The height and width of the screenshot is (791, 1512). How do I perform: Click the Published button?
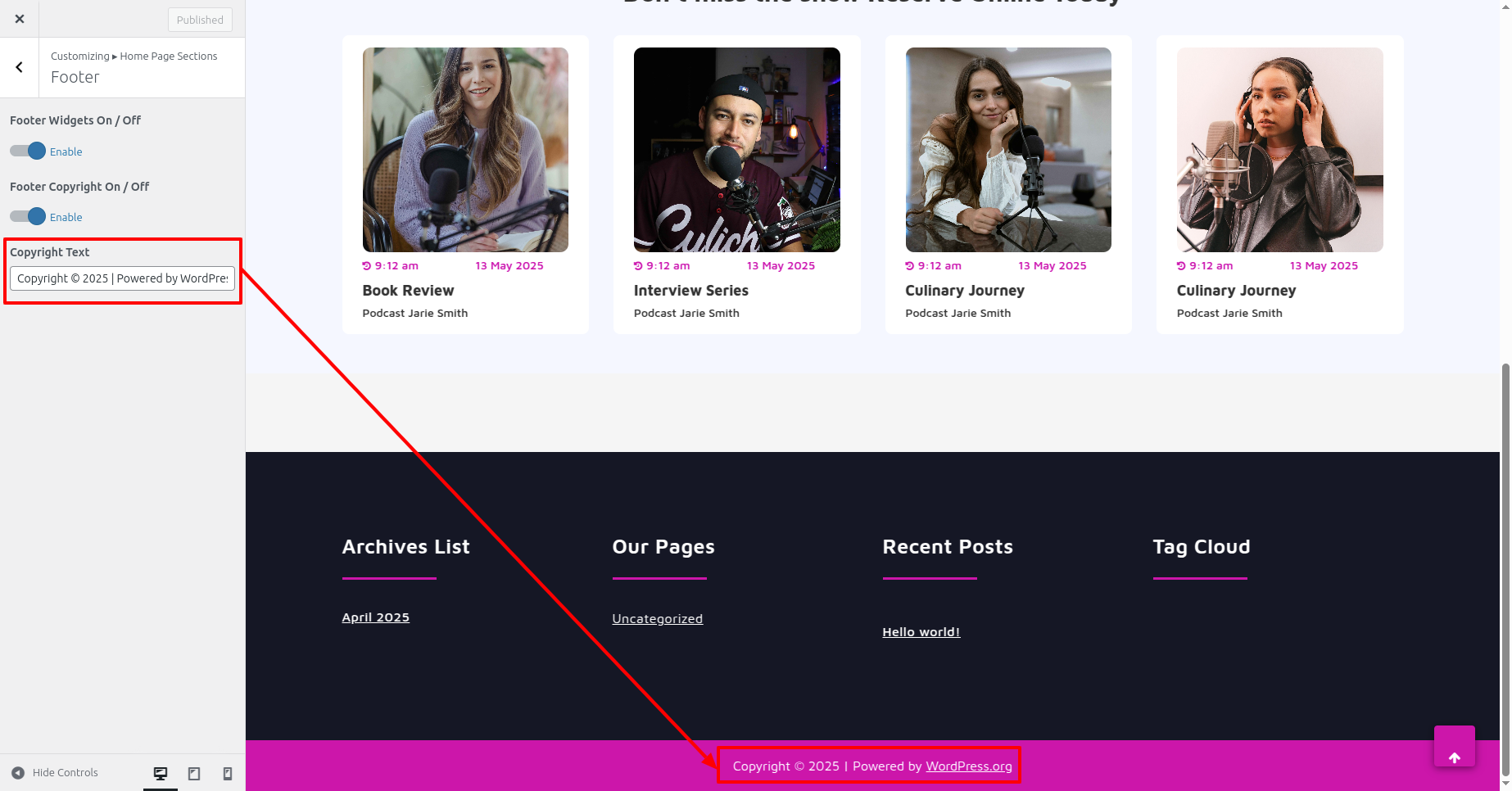point(200,20)
